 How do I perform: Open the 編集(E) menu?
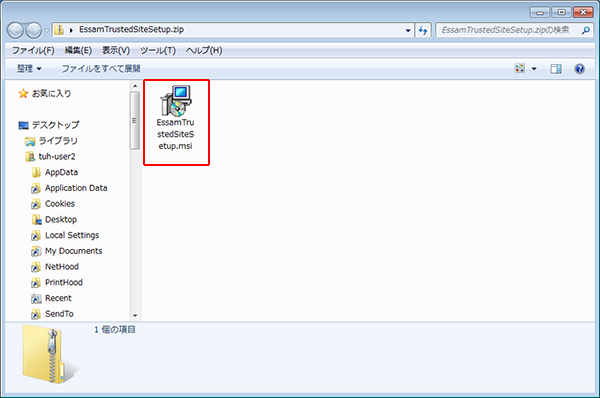78,51
